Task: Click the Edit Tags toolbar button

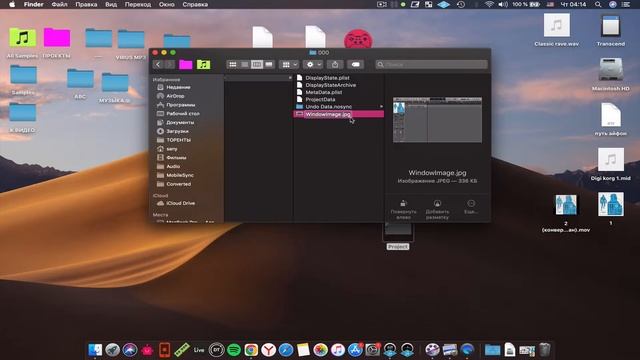Action: click(356, 64)
